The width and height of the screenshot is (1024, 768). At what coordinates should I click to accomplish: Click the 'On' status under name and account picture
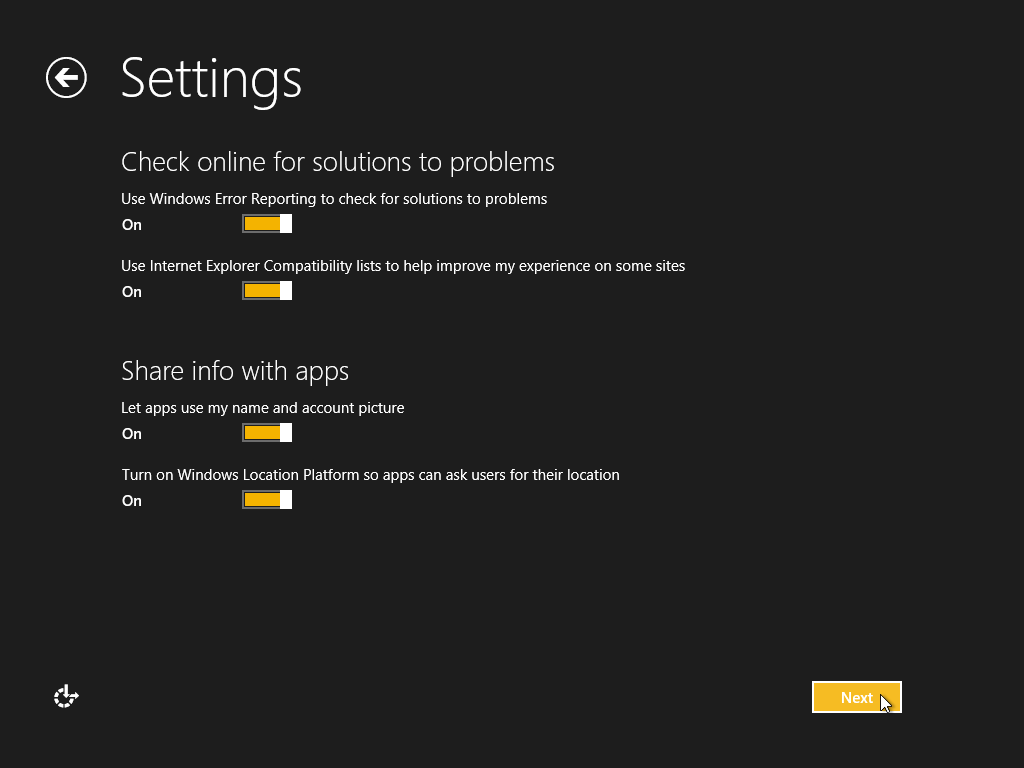point(132,434)
